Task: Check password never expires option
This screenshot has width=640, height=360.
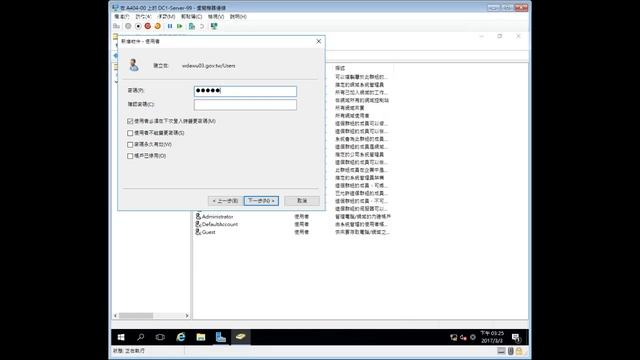Action: tap(130, 144)
